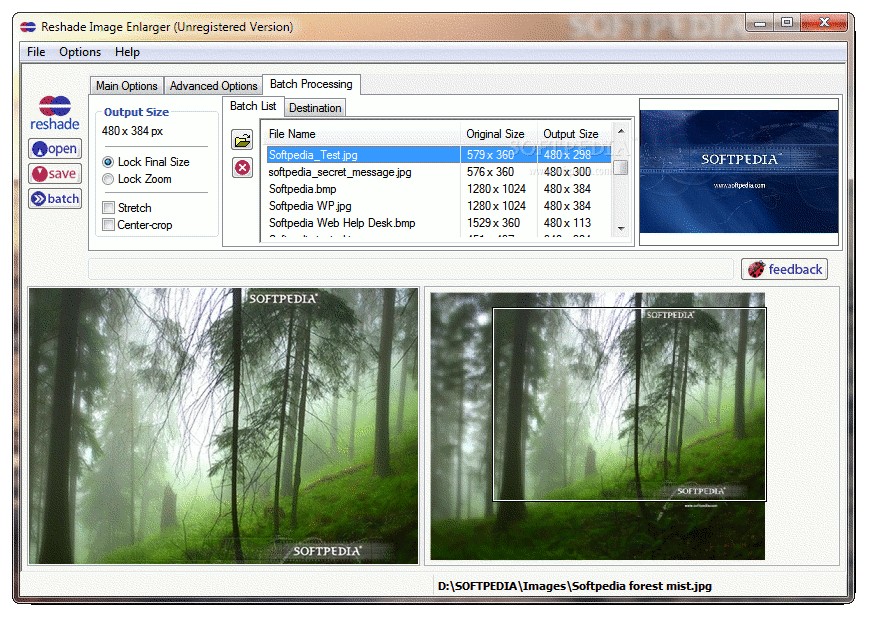Viewport: 875px width, 624px height.
Task: Click the Reshade title bar icon
Action: tap(28, 27)
